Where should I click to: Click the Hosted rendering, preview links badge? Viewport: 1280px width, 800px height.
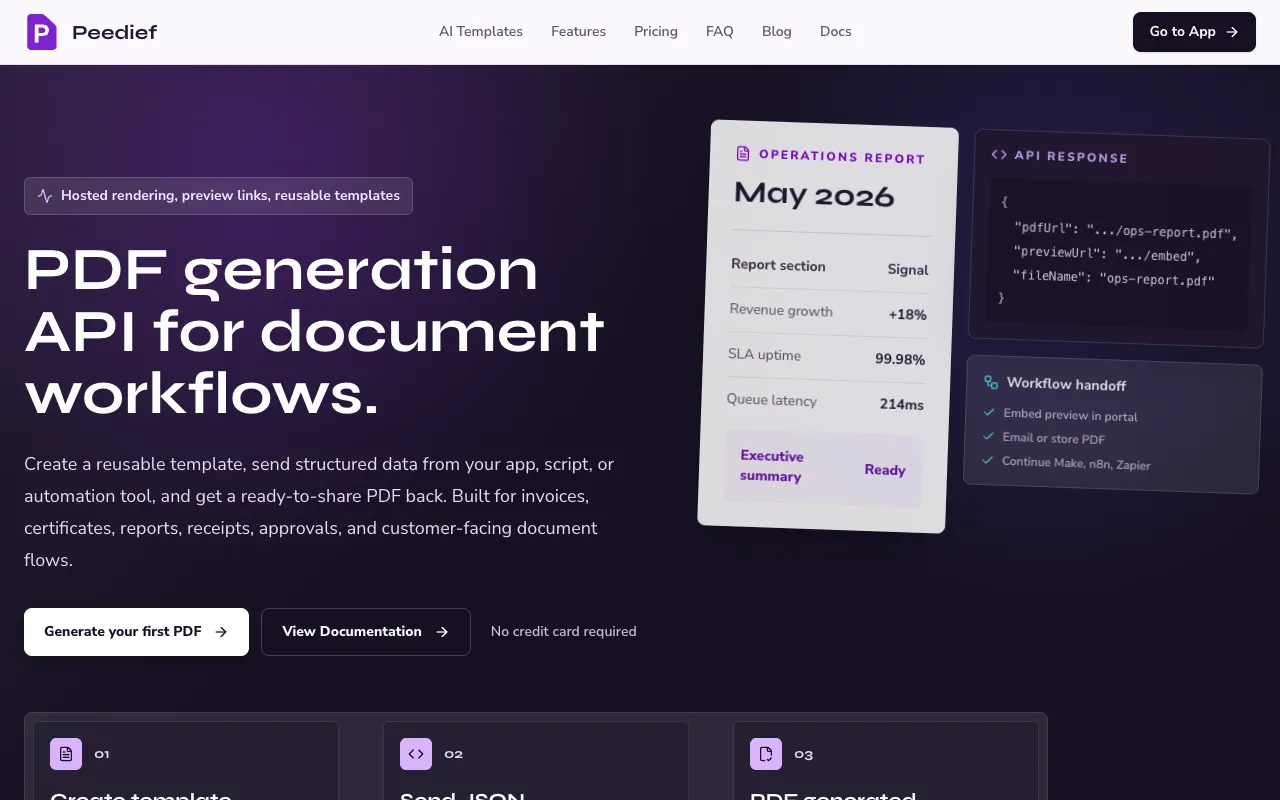pos(218,196)
